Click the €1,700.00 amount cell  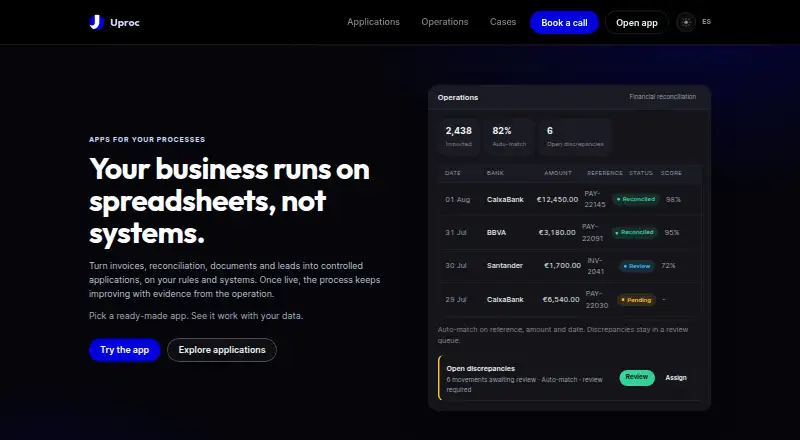(562, 265)
